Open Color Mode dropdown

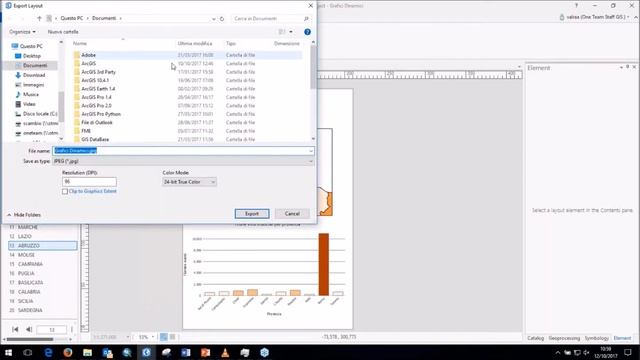pyautogui.click(x=189, y=182)
